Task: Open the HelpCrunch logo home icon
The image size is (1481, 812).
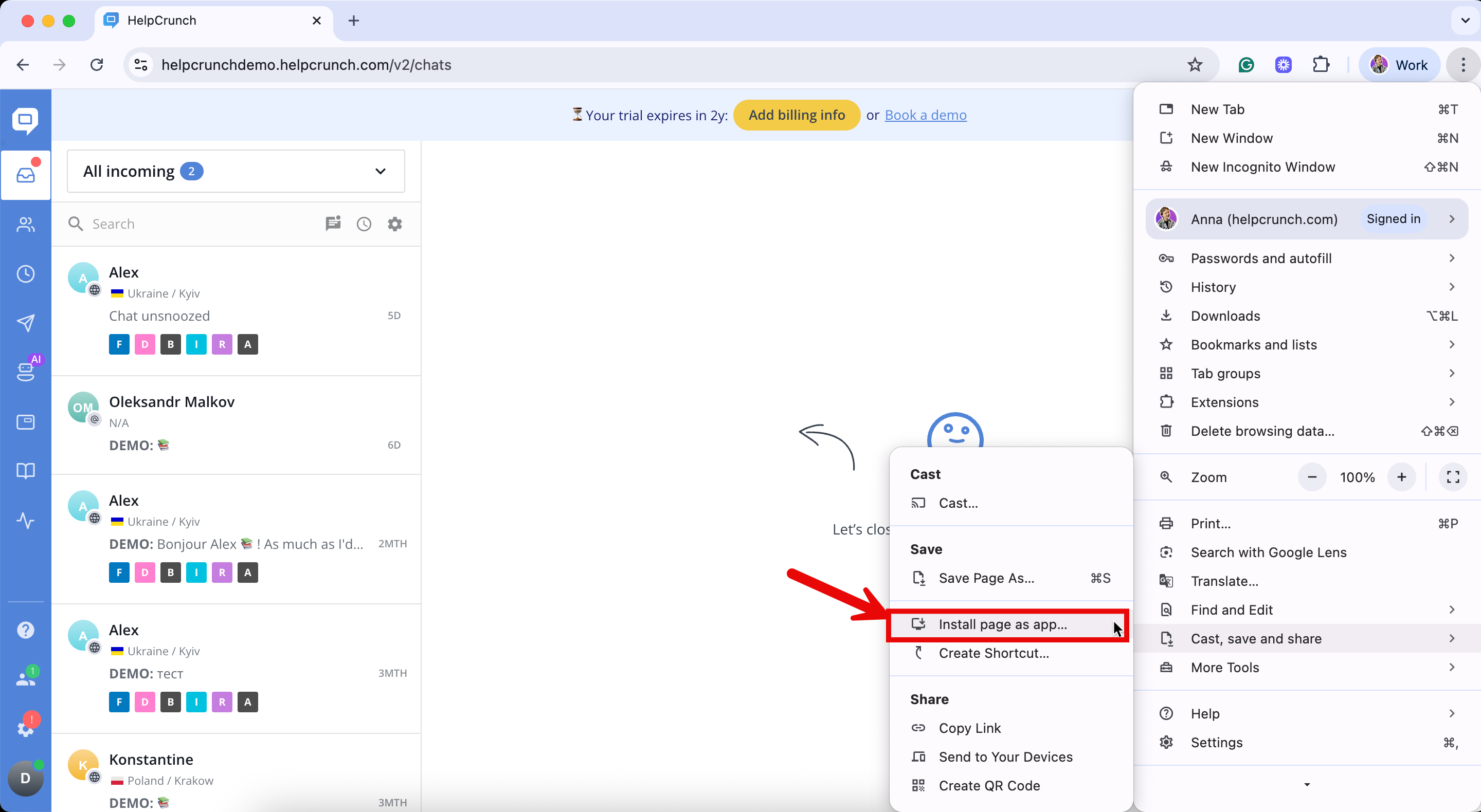Action: (x=25, y=121)
